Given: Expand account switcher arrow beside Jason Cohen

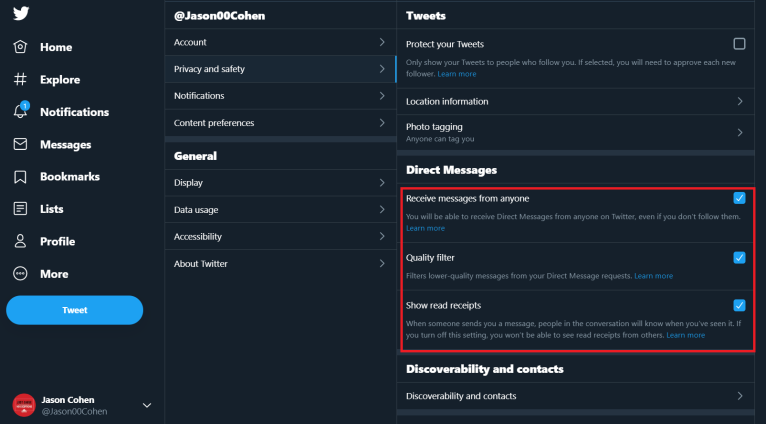Looking at the screenshot, I should pos(147,405).
